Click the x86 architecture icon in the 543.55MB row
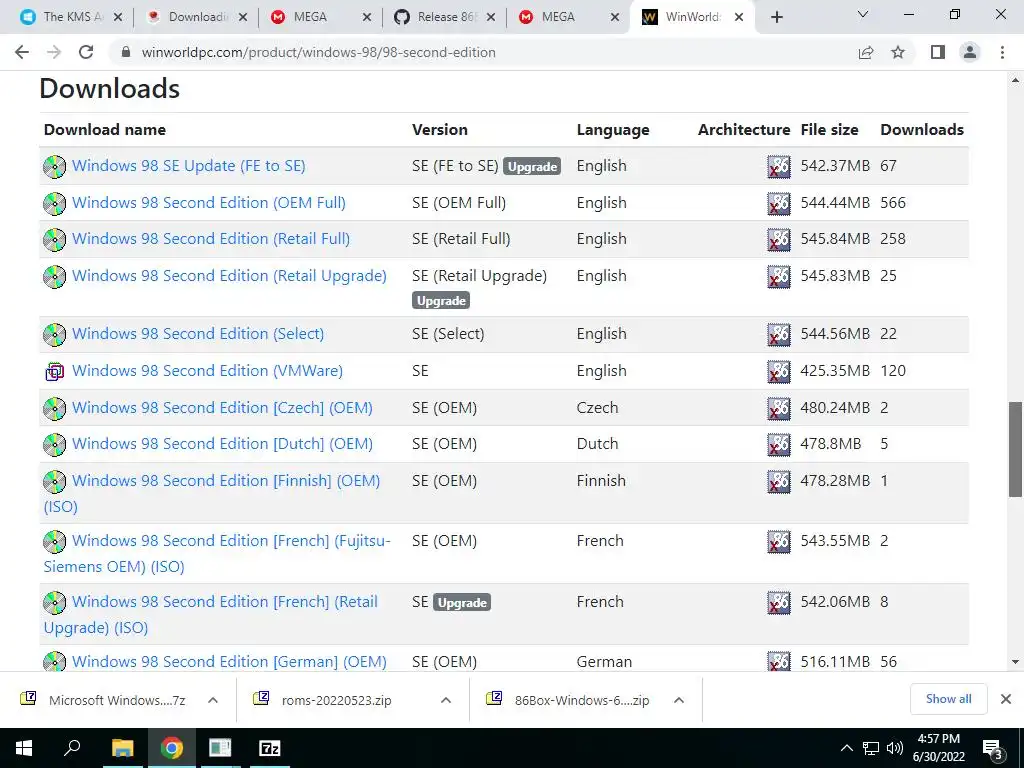This screenshot has height=768, width=1024. 778,541
